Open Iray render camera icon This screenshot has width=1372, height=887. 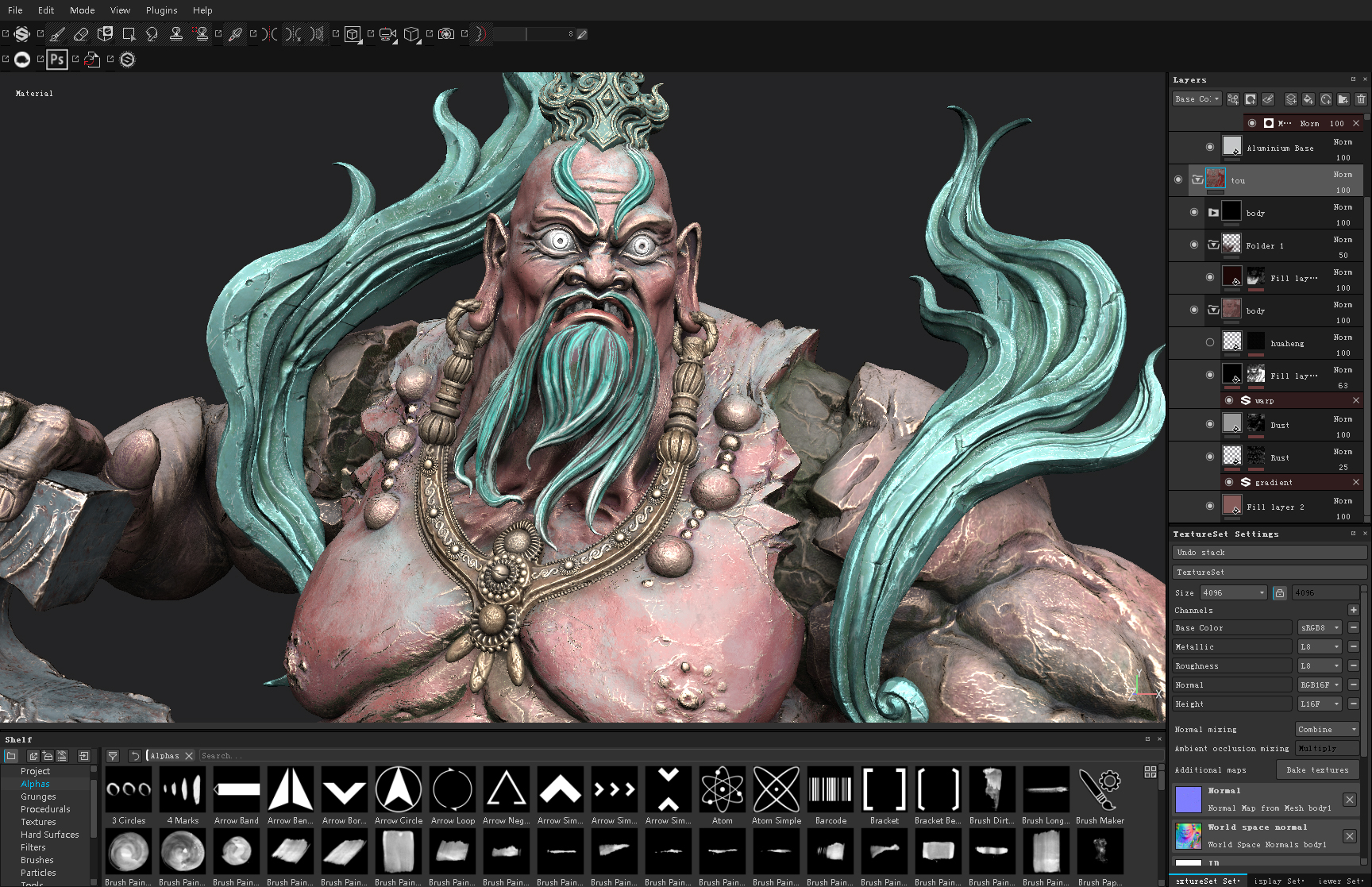tap(446, 34)
